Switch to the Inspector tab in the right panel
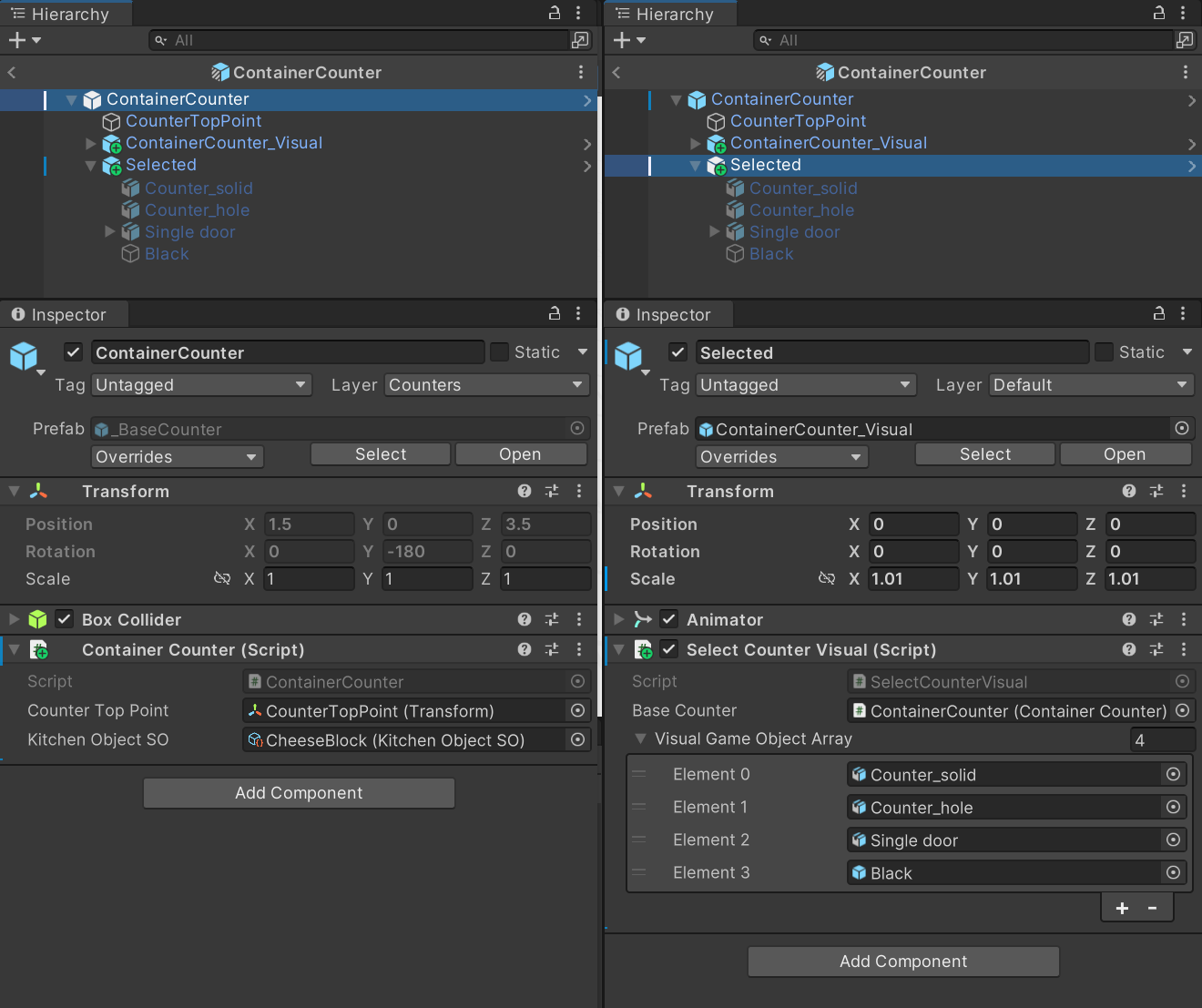This screenshot has height=1008, width=1202. point(667,314)
